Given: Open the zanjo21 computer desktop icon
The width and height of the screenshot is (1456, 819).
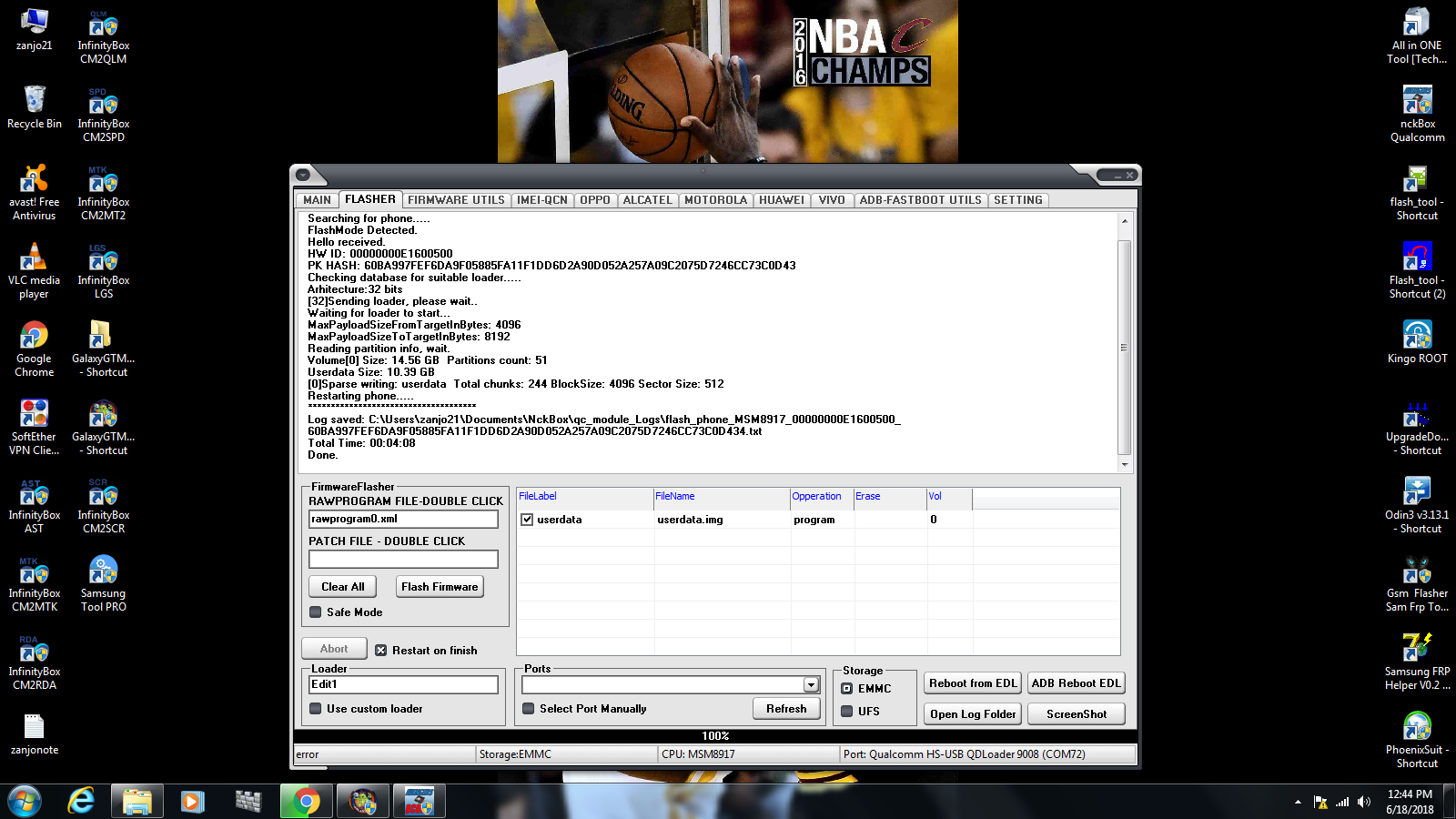Looking at the screenshot, I should click(34, 29).
